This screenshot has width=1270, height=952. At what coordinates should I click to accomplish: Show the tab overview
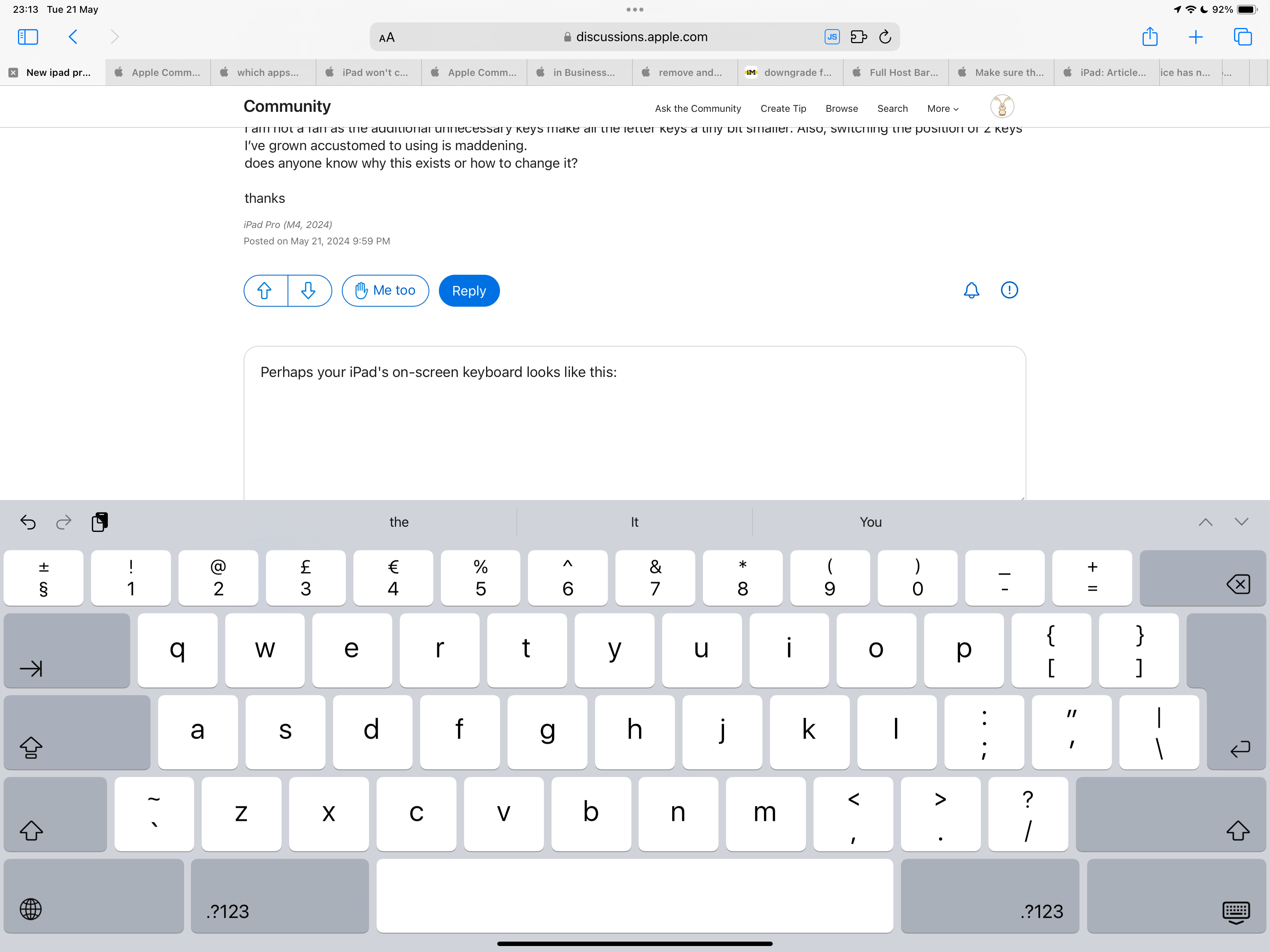point(1244,36)
